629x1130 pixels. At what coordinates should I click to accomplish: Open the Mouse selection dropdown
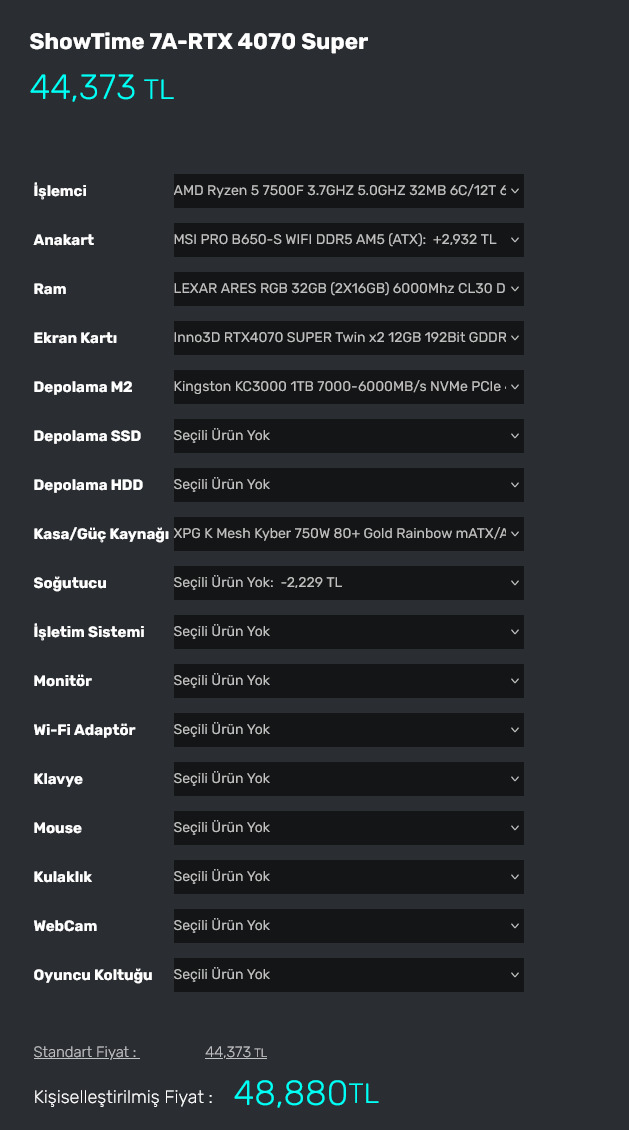[x=348, y=828]
